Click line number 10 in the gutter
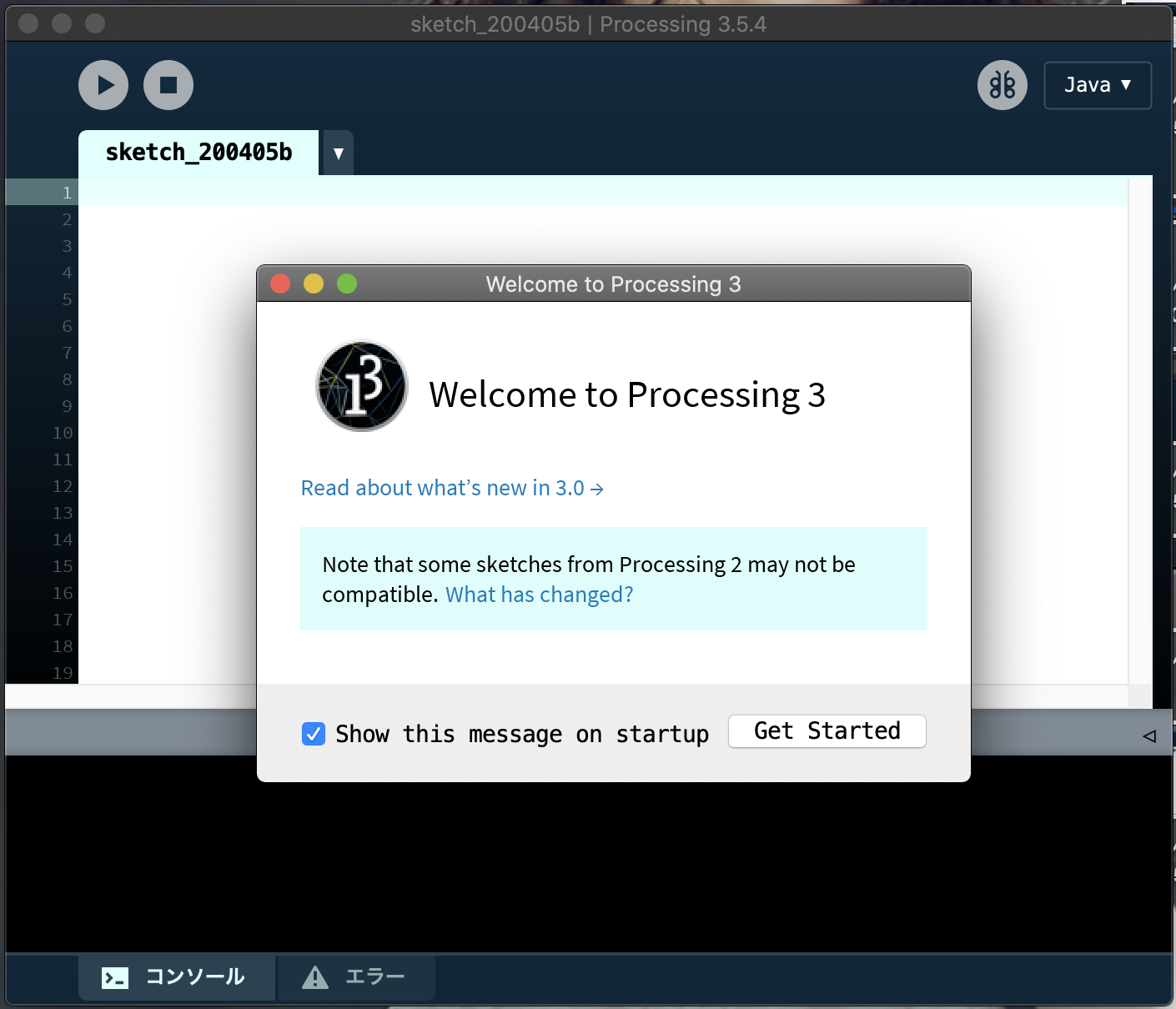This screenshot has width=1176, height=1009. pyautogui.click(x=63, y=433)
